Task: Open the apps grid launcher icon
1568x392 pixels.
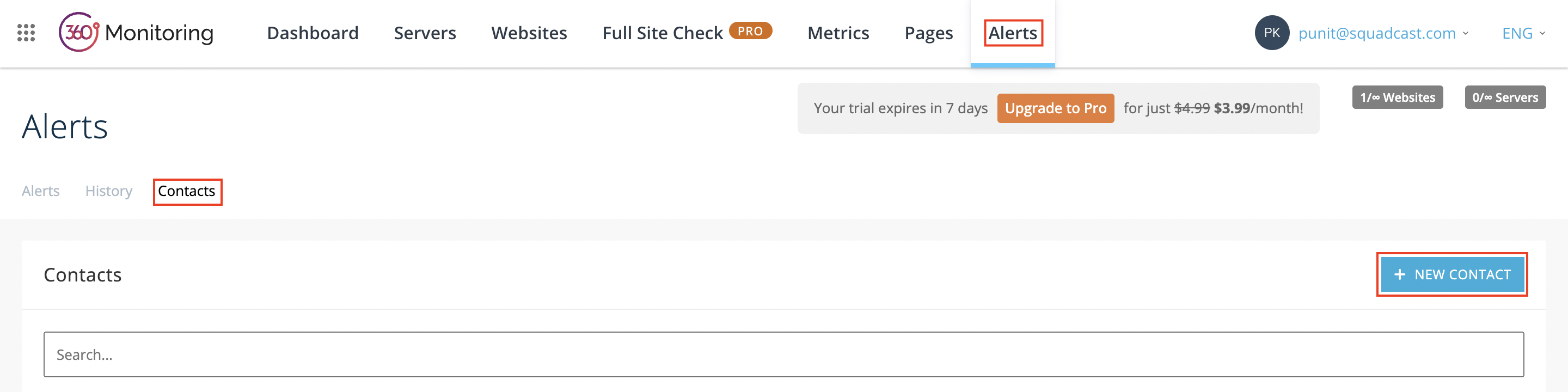Action: tap(26, 33)
